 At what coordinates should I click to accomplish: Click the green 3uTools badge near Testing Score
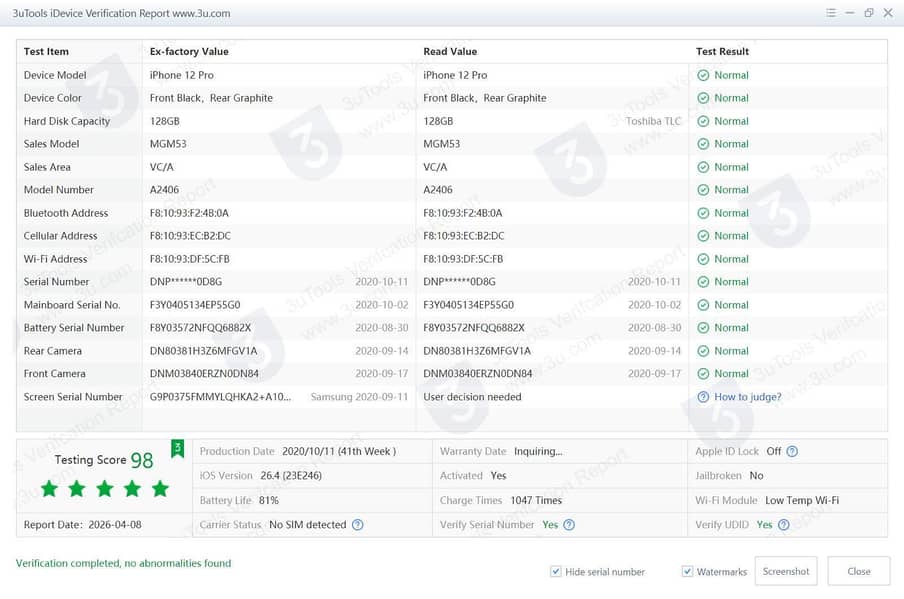click(x=178, y=449)
